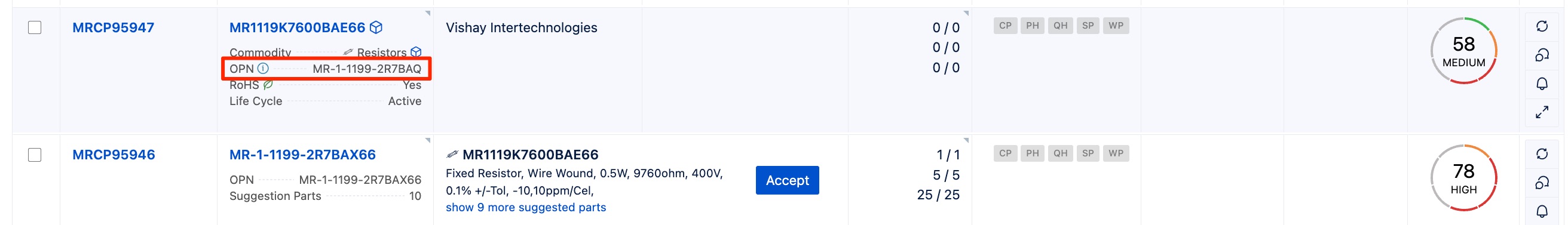1568x225 pixels.
Task: Click CP tag in first row
Action: click(1005, 26)
